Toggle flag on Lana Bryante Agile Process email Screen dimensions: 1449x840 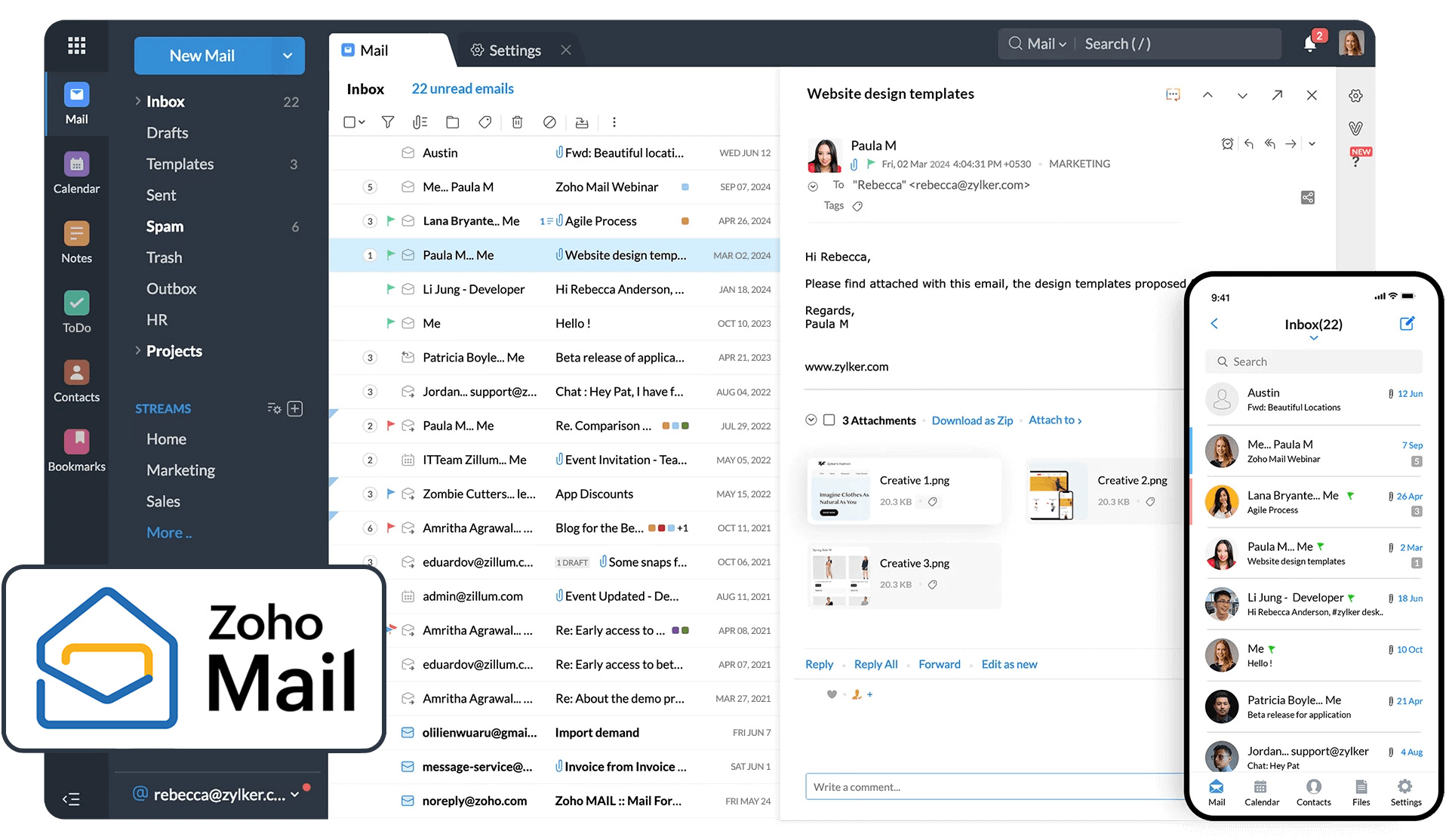click(390, 220)
